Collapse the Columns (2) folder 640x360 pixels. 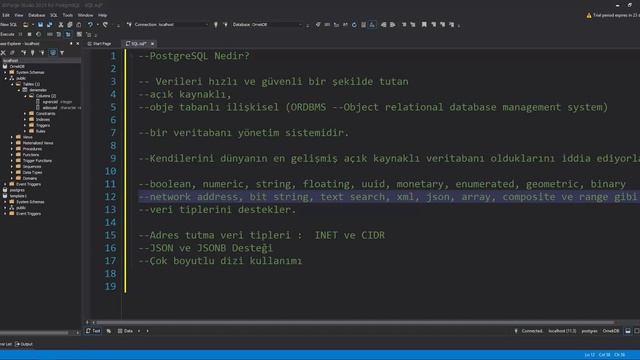click(25, 96)
